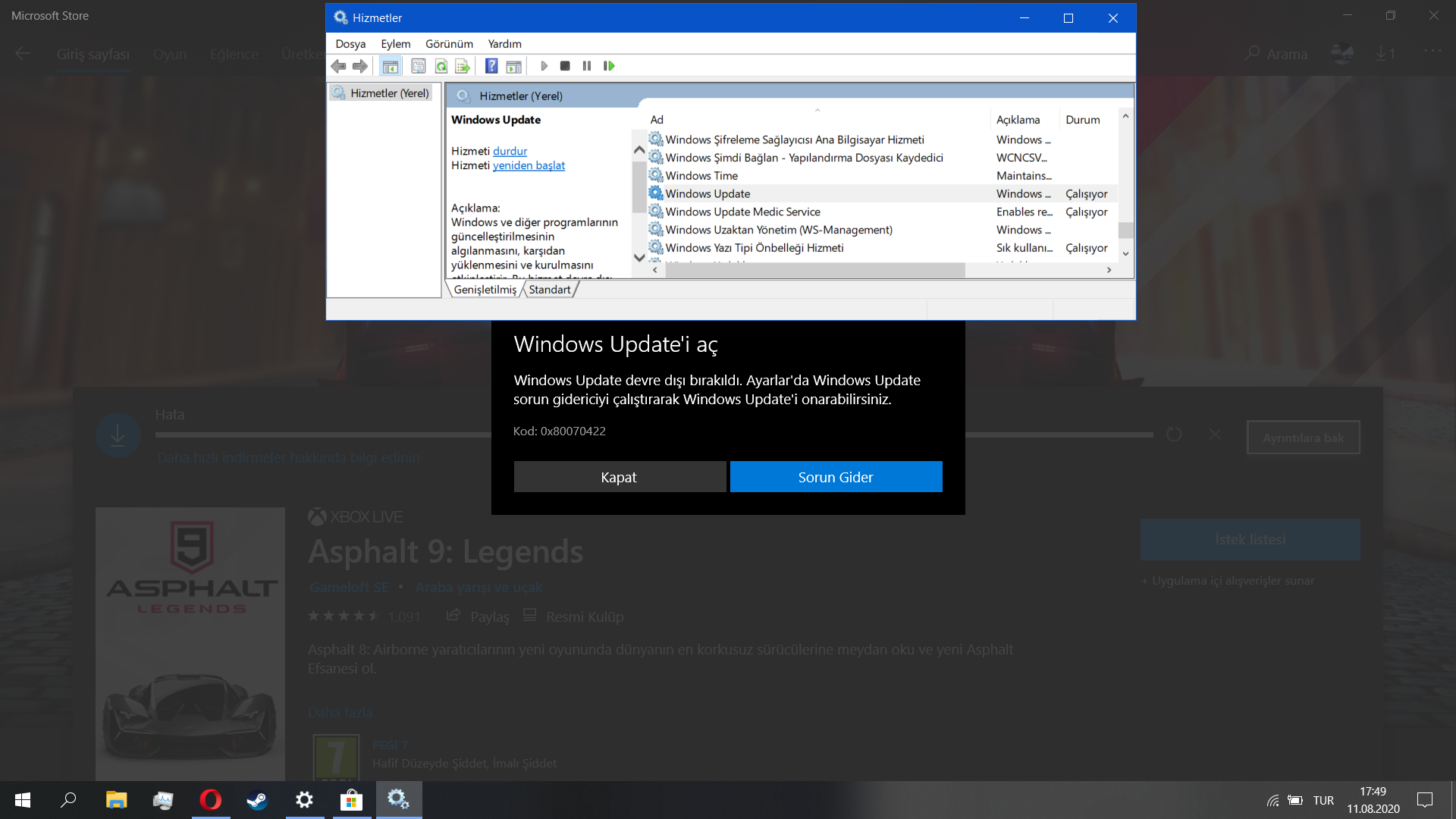Click the Microsoft Store taskbar icon
This screenshot has height=819, width=1456.
coord(351,800)
